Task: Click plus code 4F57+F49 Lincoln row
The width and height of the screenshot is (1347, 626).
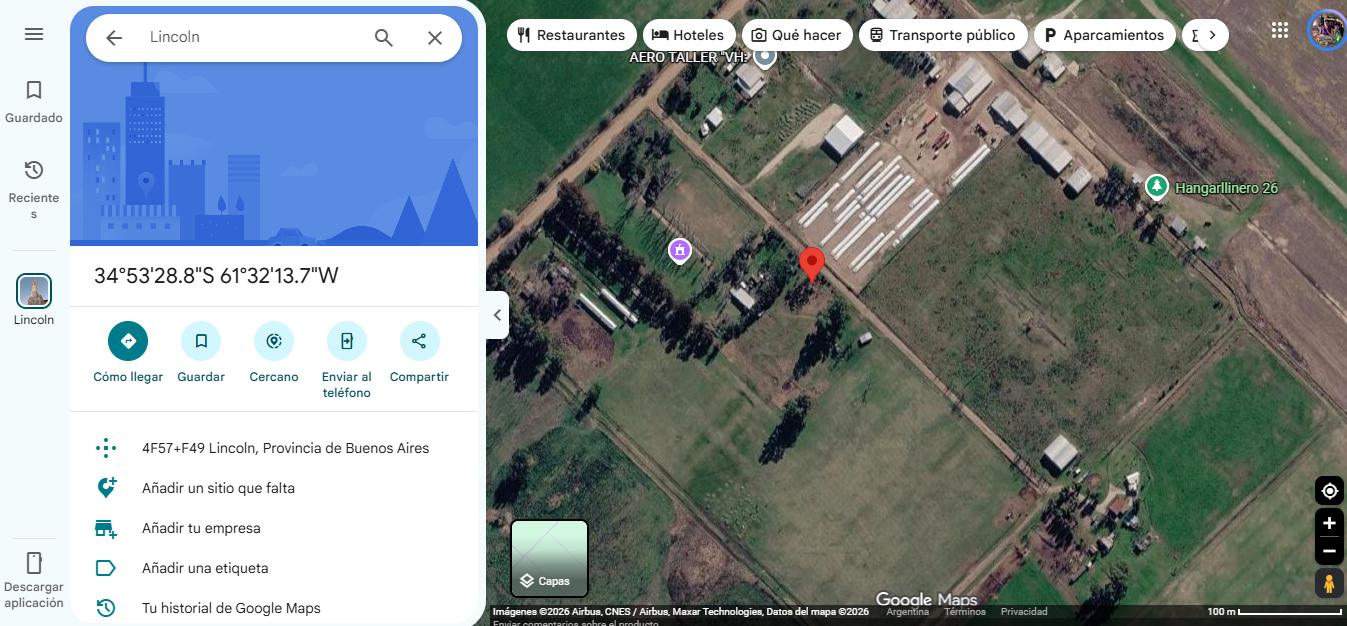Action: pos(274,448)
